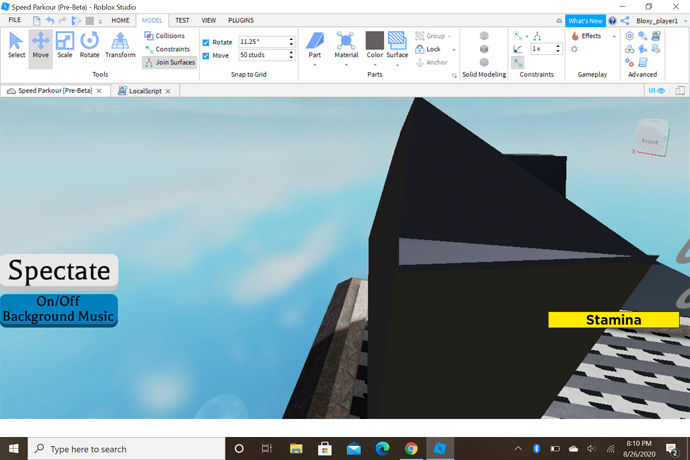Choose the Rotate tool
This screenshot has height=460, width=690.
(x=89, y=45)
